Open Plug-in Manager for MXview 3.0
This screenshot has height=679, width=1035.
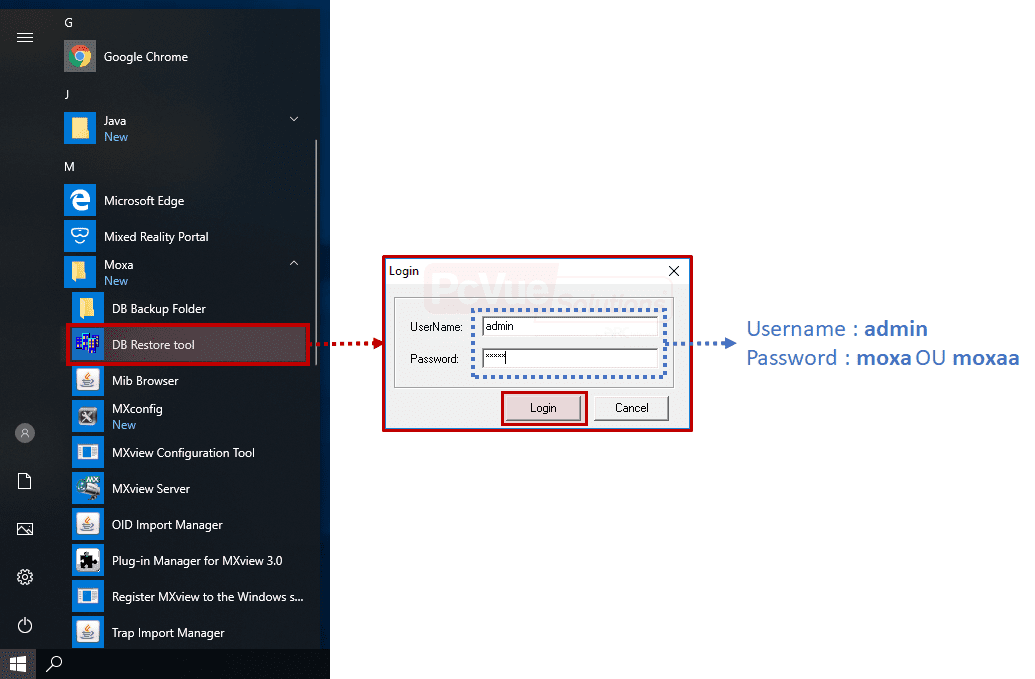(x=197, y=561)
